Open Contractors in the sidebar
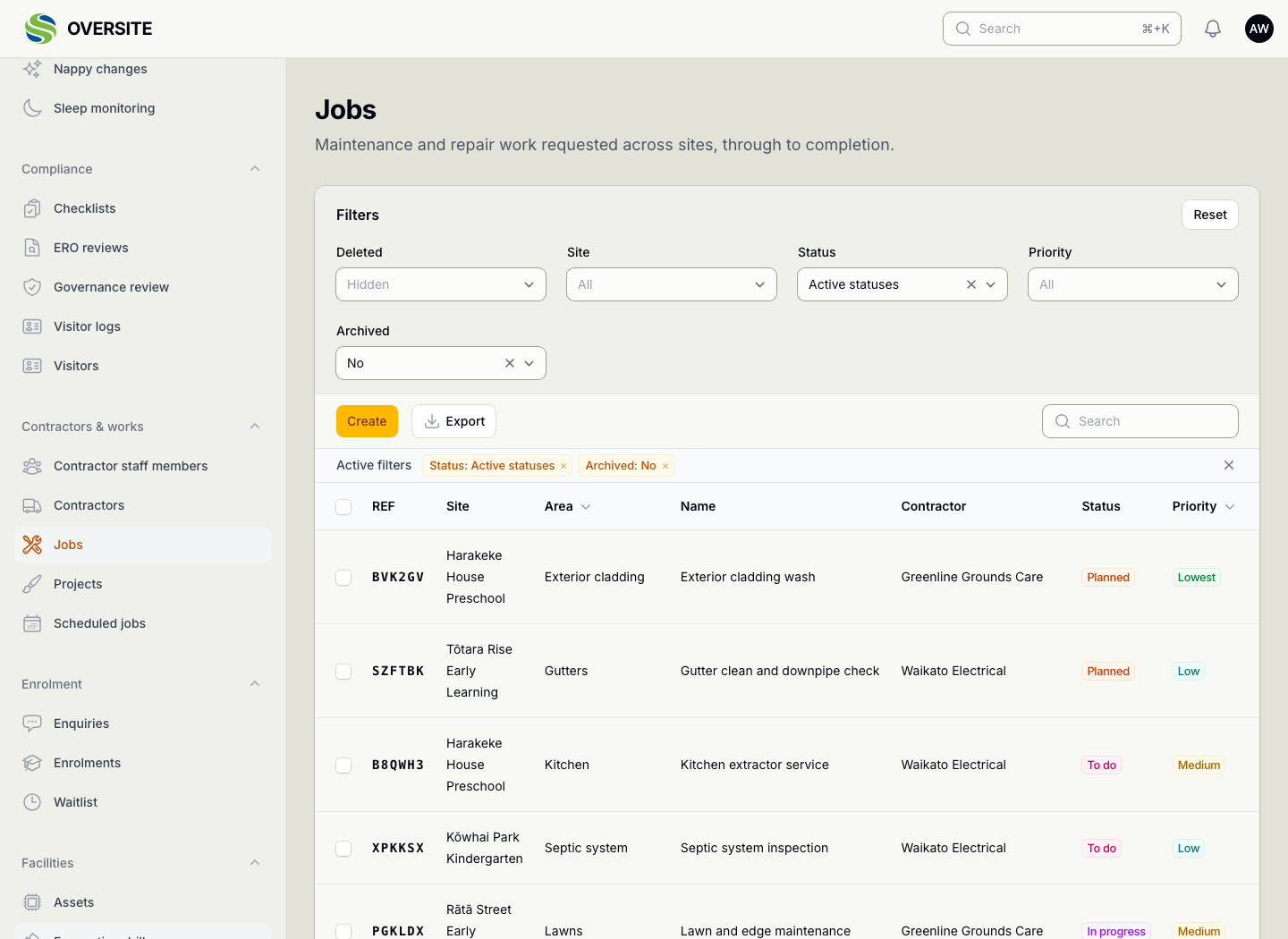 [142, 505]
